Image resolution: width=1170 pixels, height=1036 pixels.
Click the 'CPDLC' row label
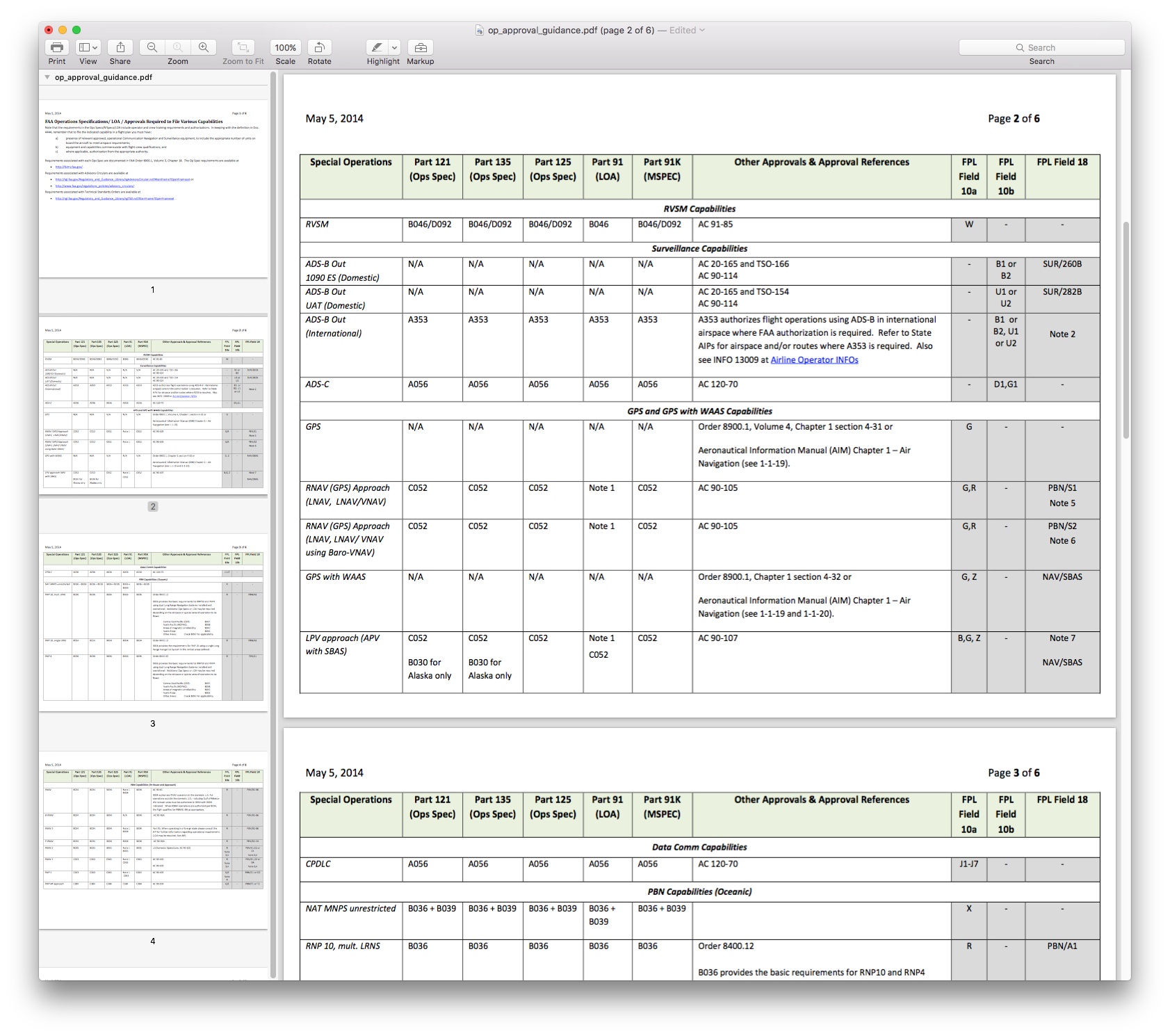318,864
